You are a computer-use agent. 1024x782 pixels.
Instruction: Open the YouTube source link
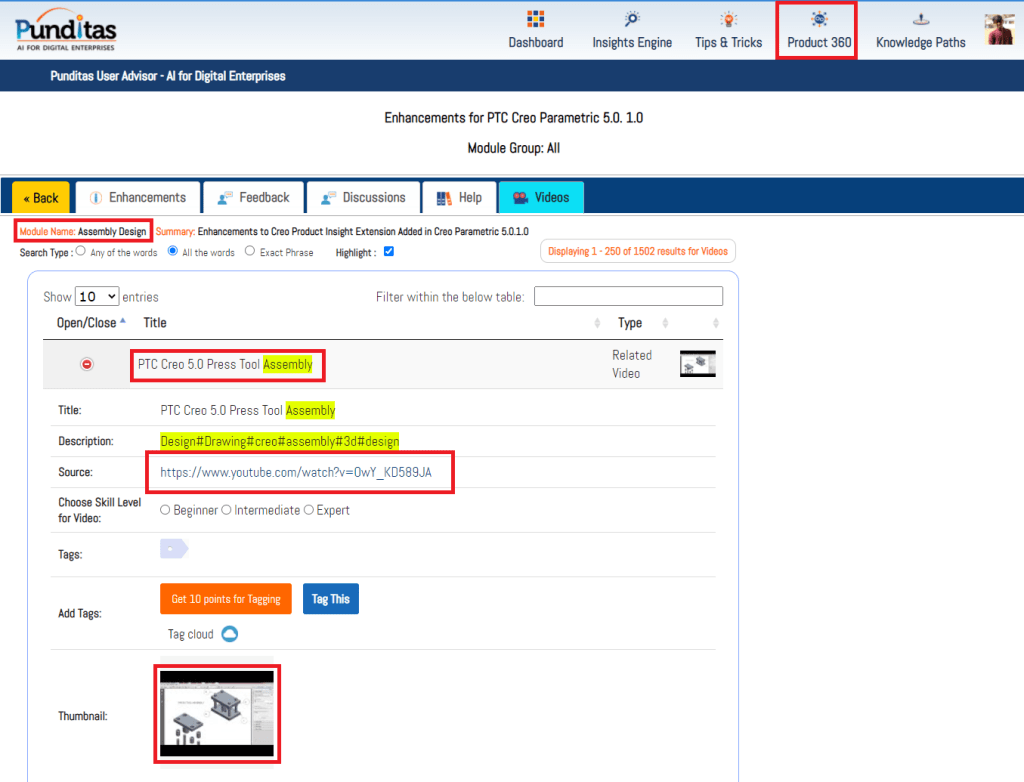pos(296,472)
